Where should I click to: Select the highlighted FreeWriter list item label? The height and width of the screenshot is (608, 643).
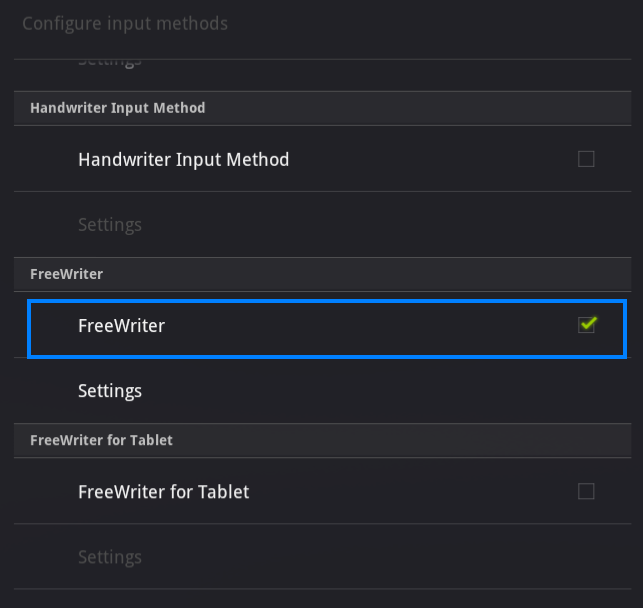tap(121, 325)
